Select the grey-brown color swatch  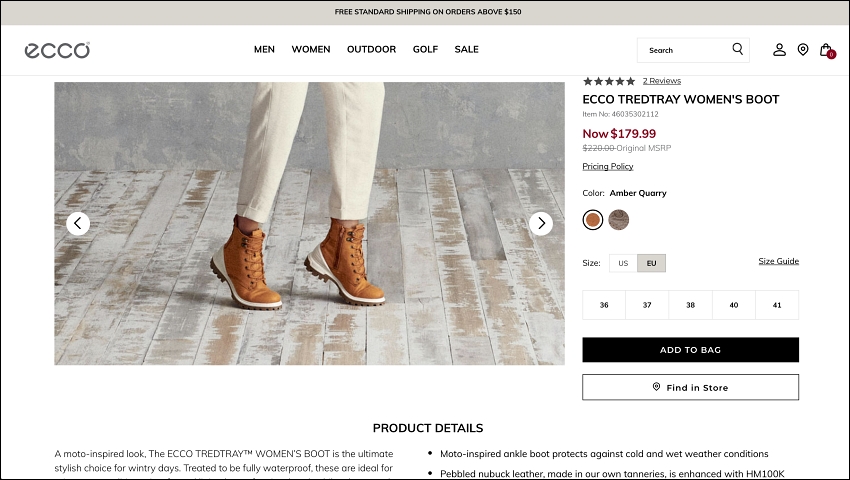619,220
